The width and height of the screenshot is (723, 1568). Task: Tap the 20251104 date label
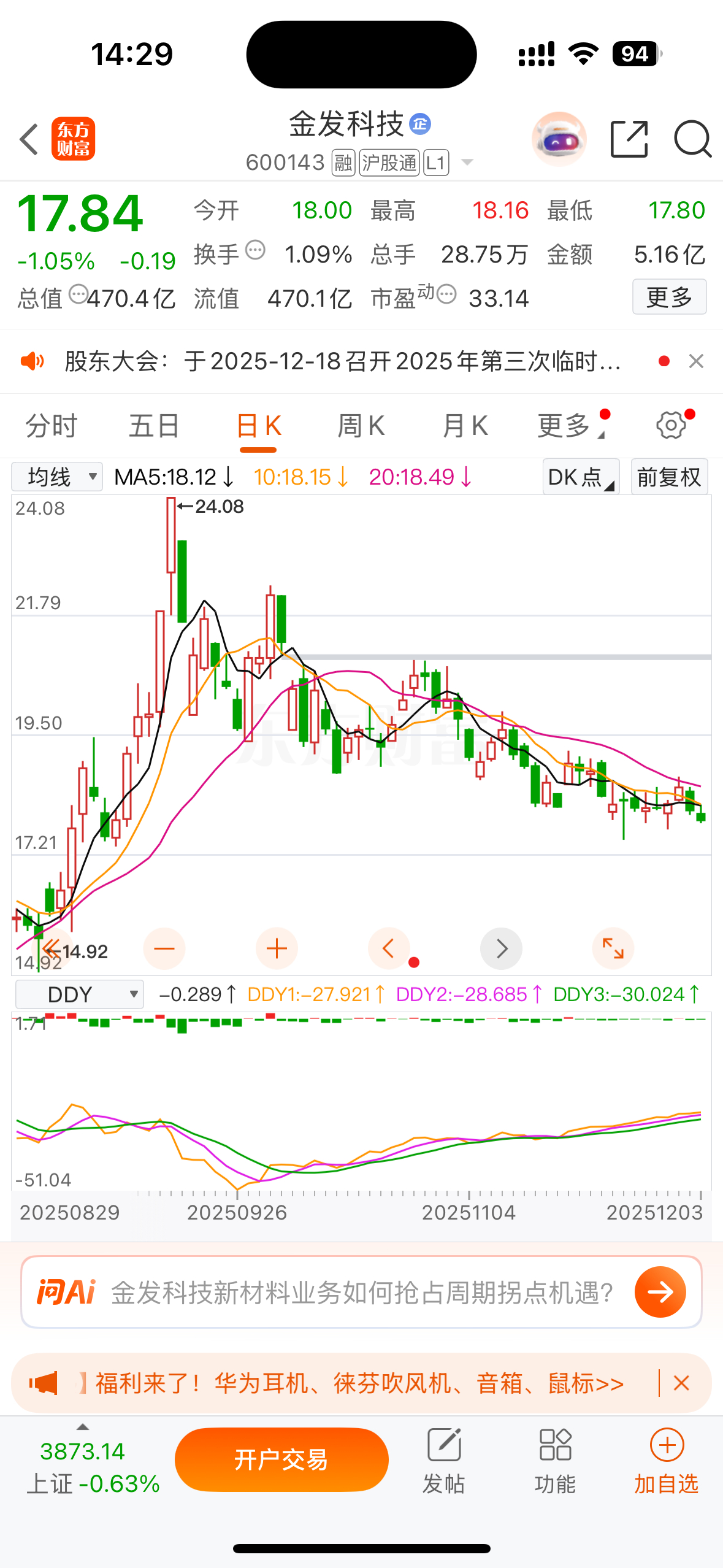[469, 1212]
